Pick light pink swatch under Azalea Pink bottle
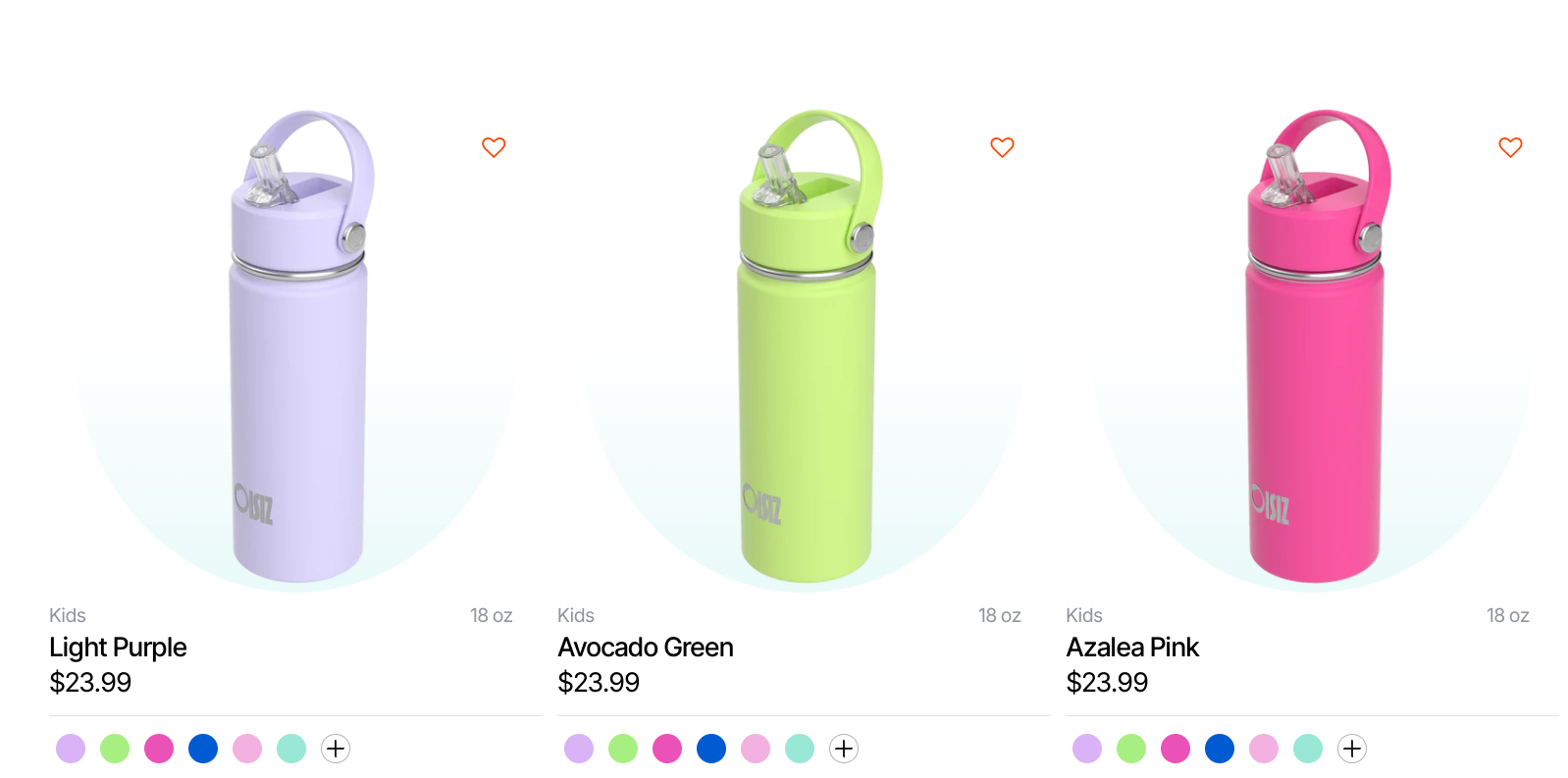 click(x=1264, y=749)
